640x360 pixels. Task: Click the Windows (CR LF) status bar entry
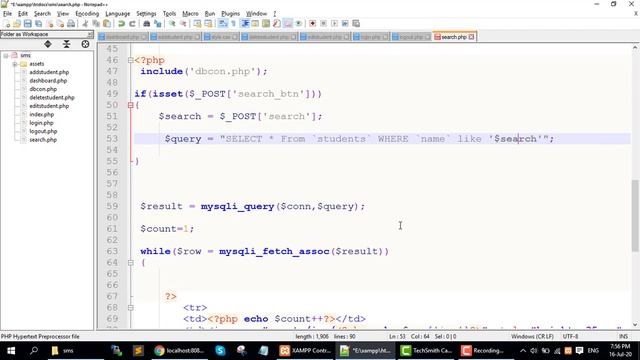pyautogui.click(x=532, y=336)
